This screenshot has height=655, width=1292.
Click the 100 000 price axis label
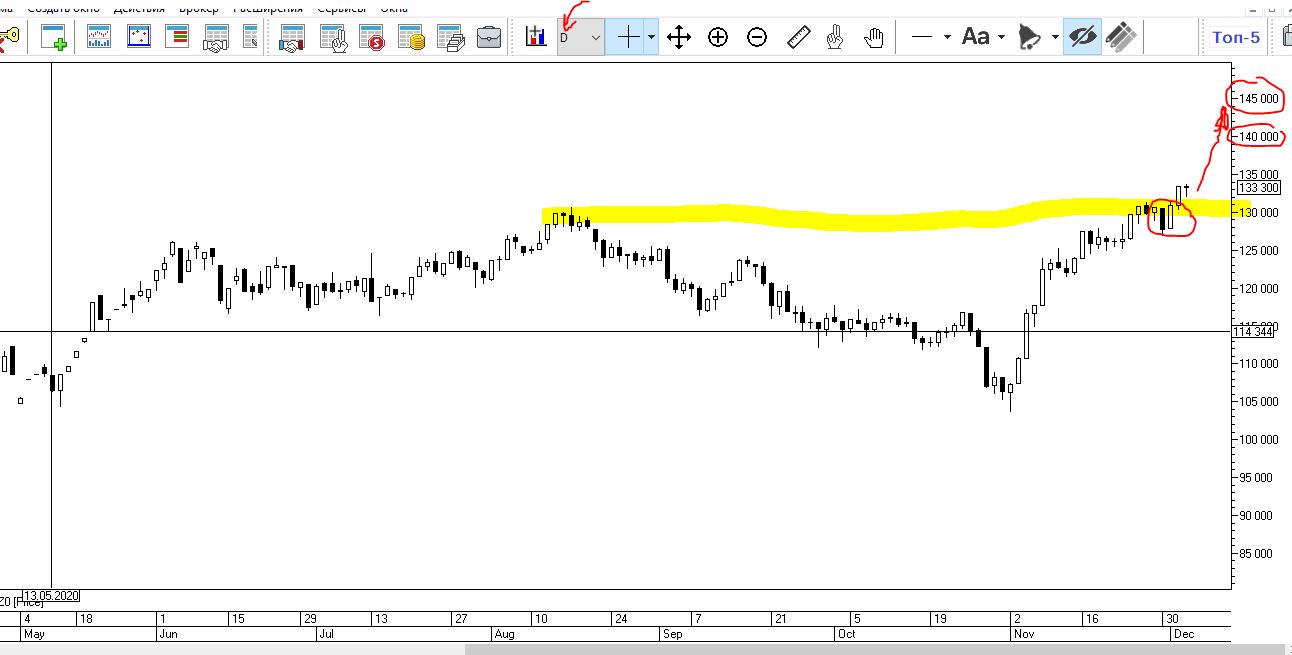point(1259,440)
